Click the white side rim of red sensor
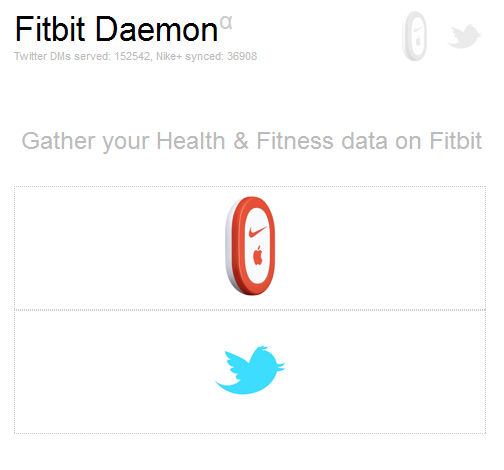 coord(229,245)
